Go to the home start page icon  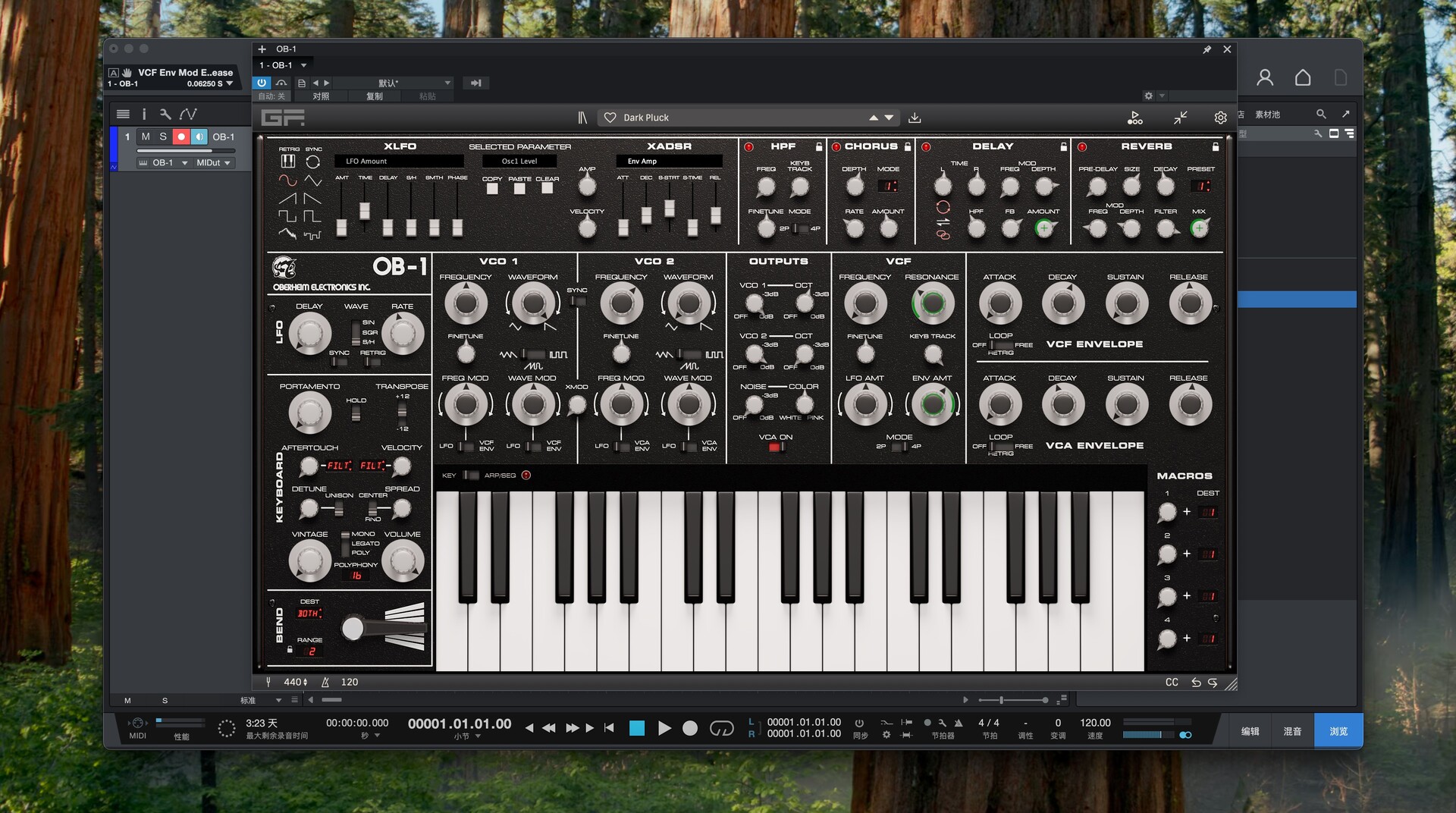pyautogui.click(x=1303, y=77)
